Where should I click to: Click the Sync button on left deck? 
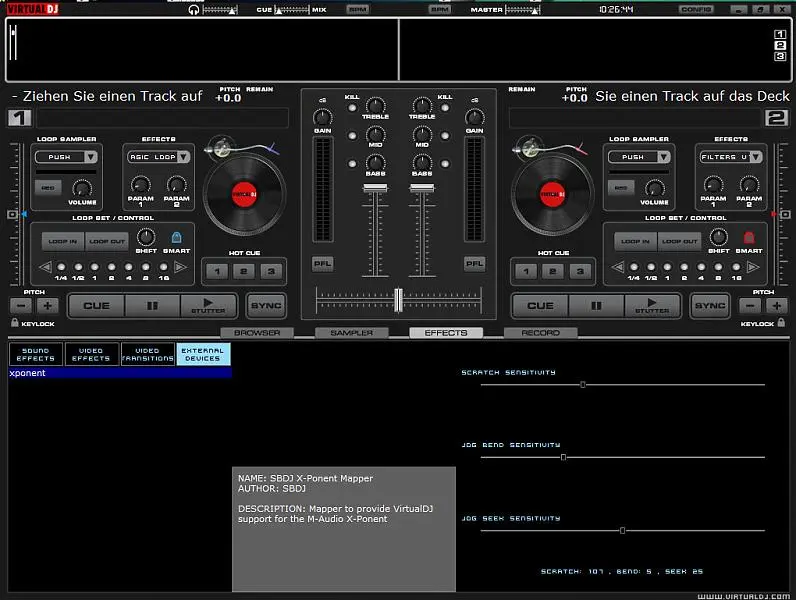(265, 305)
